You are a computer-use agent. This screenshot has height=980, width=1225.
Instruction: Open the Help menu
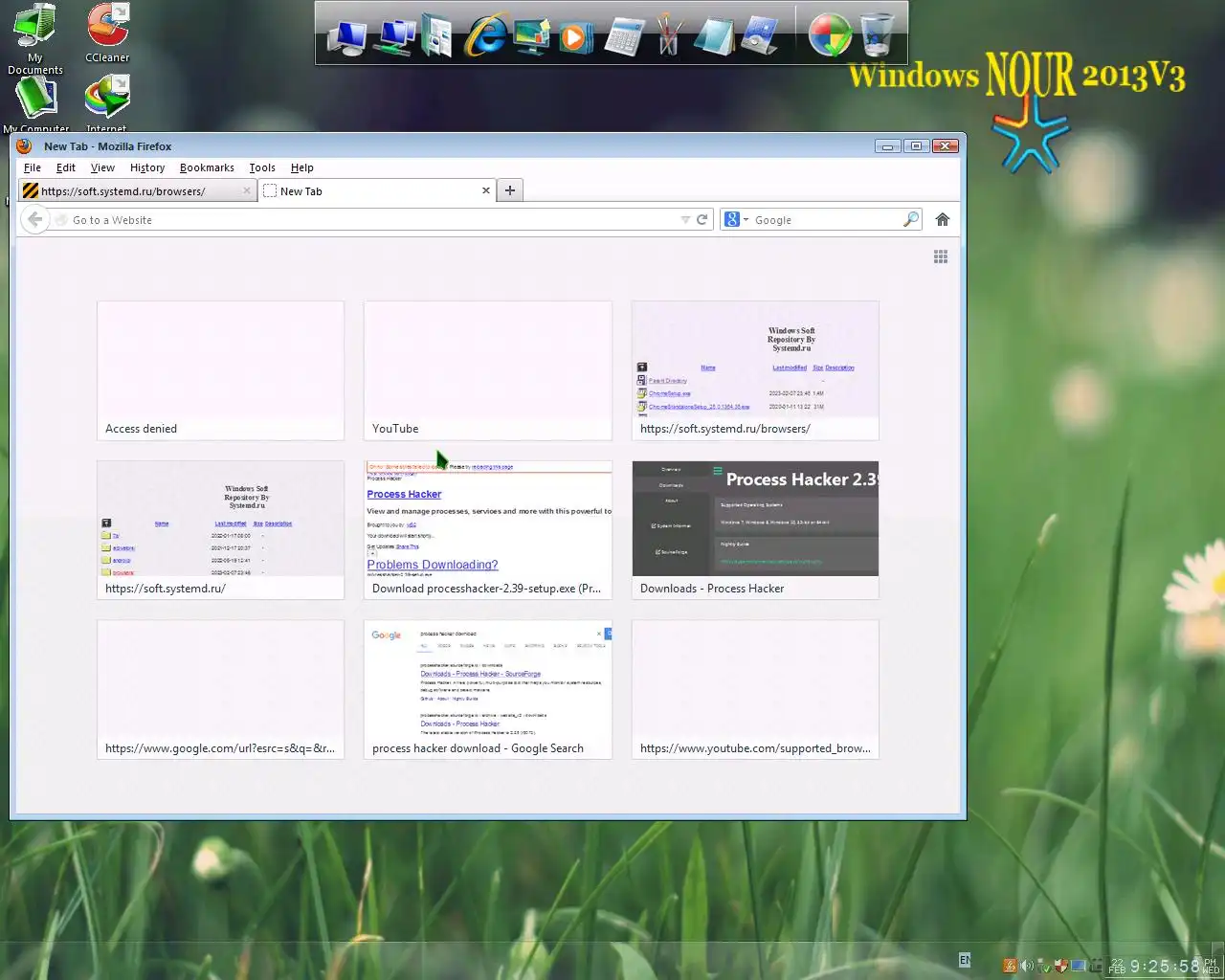302,167
